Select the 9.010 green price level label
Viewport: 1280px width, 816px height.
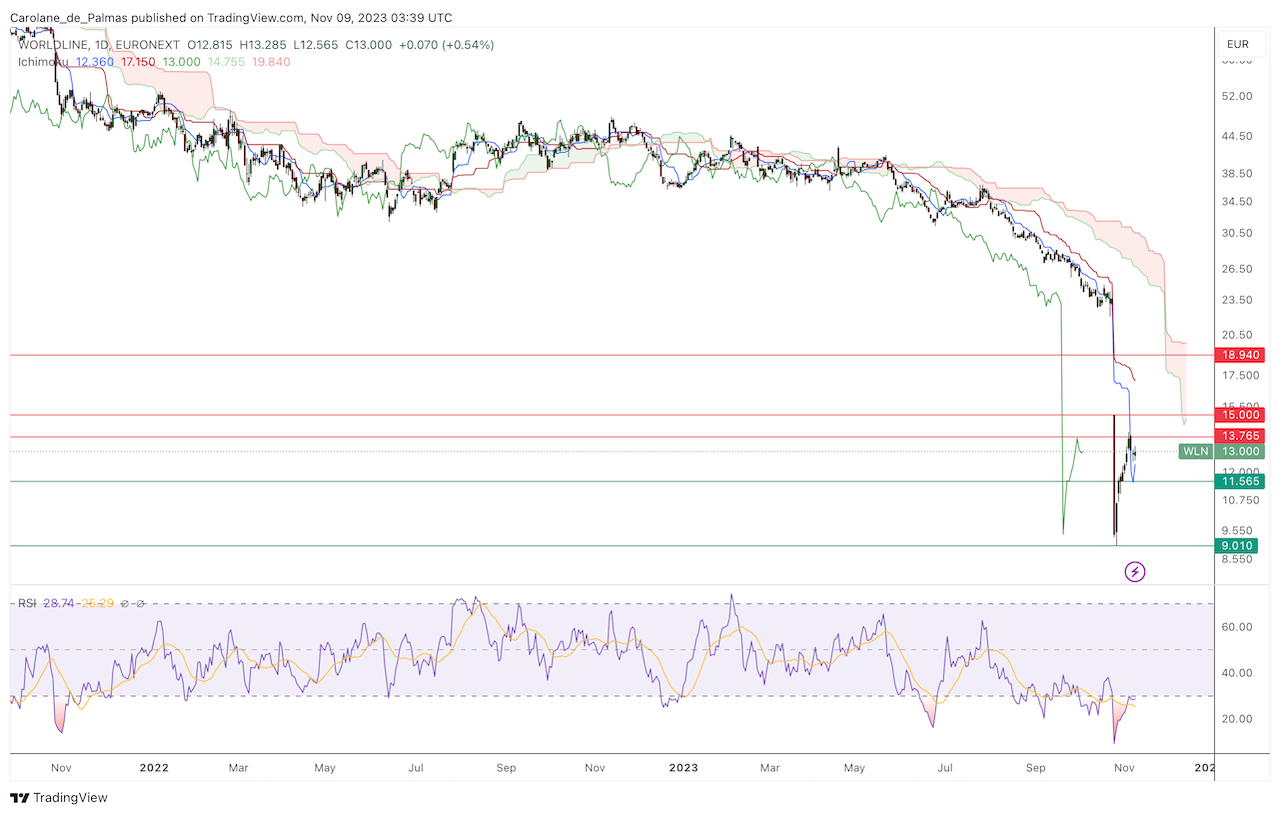pyautogui.click(x=1239, y=545)
